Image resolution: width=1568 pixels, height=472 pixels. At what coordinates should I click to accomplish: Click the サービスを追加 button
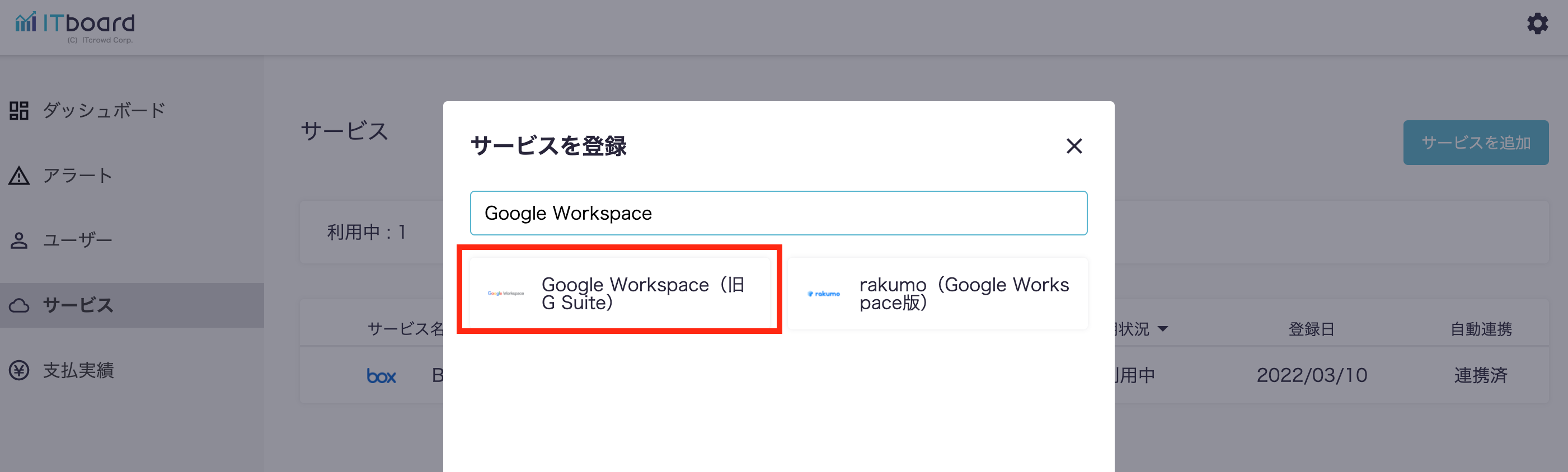[x=1476, y=143]
